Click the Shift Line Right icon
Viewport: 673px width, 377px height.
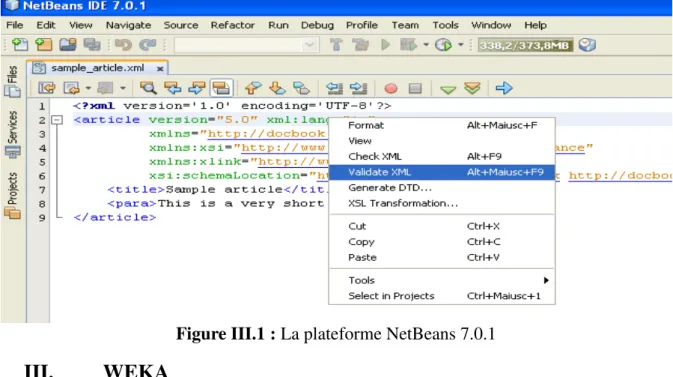[x=358, y=88]
